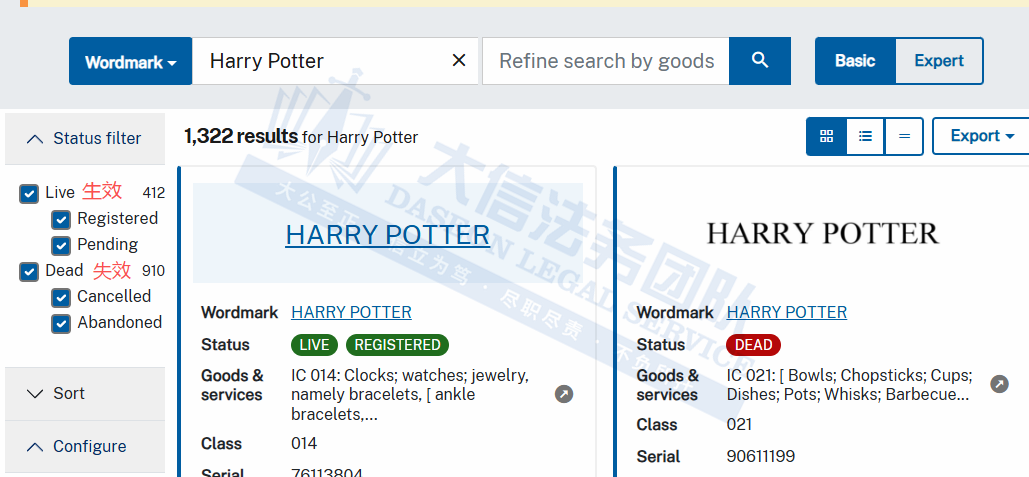Click goods text starting IC 021: Bowls
The height and width of the screenshot is (477, 1029).
coord(849,385)
